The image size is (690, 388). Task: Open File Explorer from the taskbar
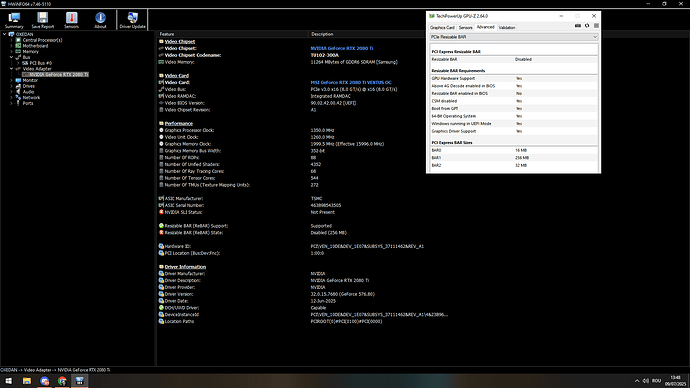click(27, 381)
